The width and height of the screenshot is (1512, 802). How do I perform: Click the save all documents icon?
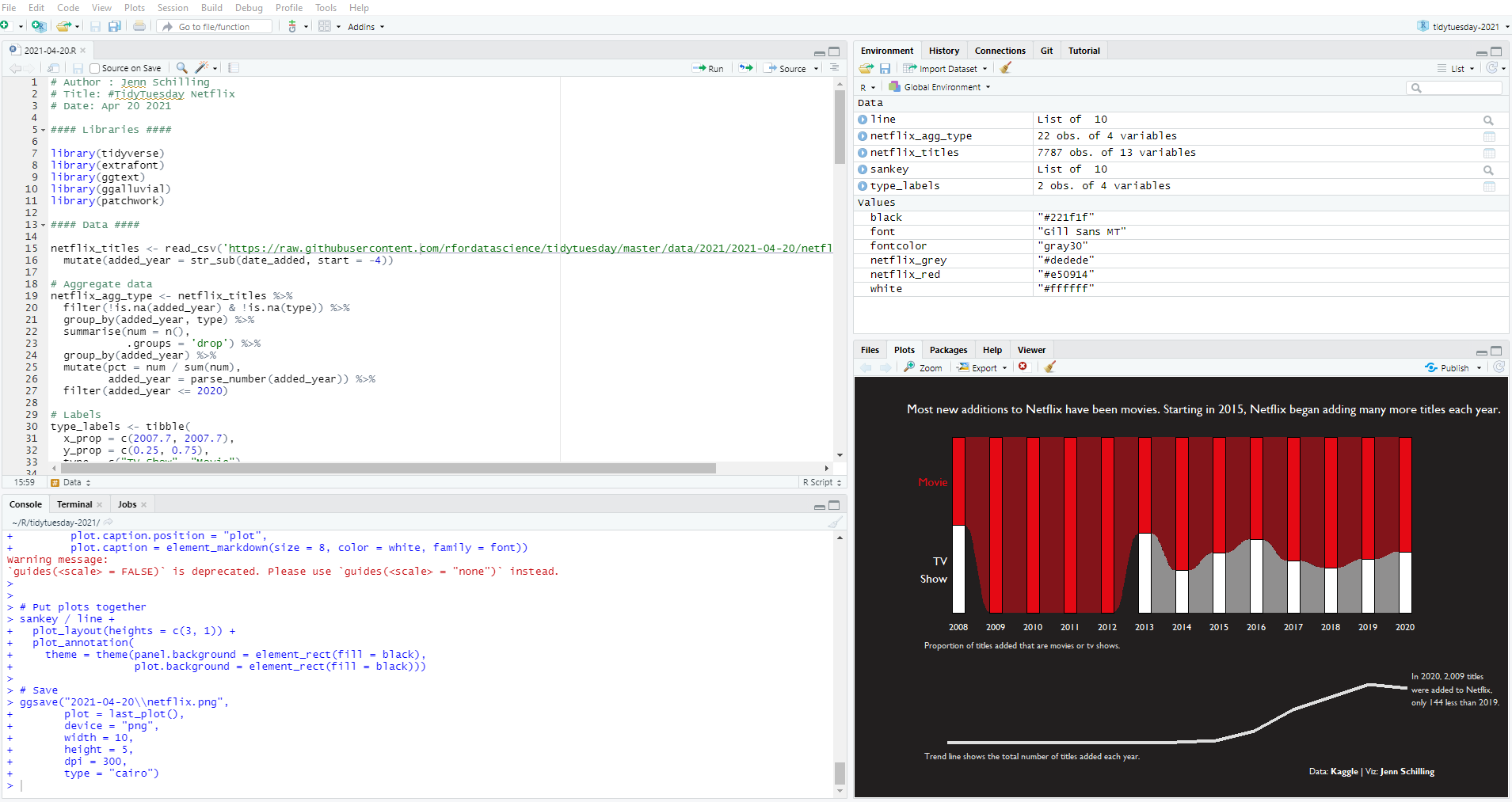click(x=115, y=26)
